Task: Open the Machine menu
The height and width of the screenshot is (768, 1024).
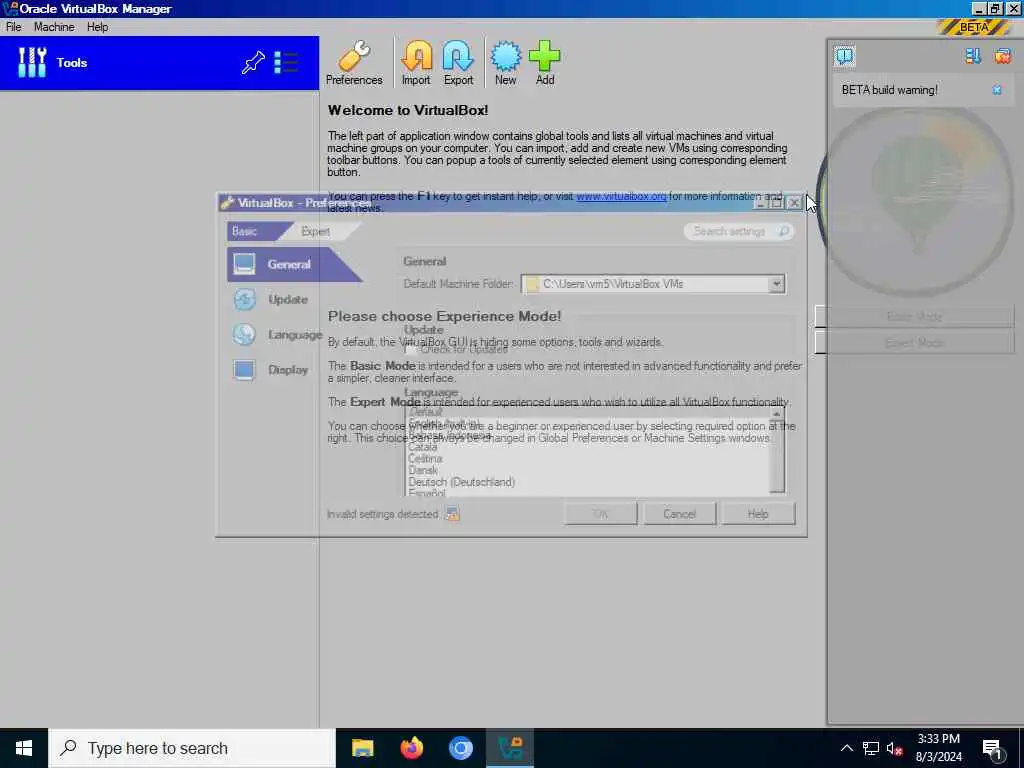Action: [54, 27]
